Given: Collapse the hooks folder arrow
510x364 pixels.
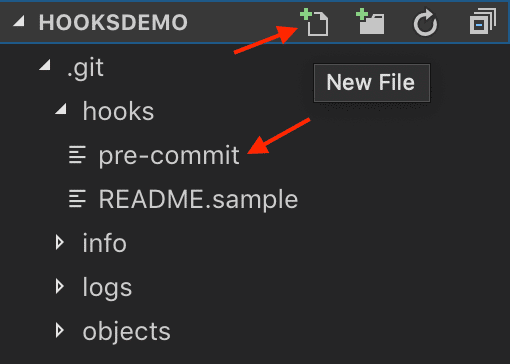Looking at the screenshot, I should (x=61, y=109).
